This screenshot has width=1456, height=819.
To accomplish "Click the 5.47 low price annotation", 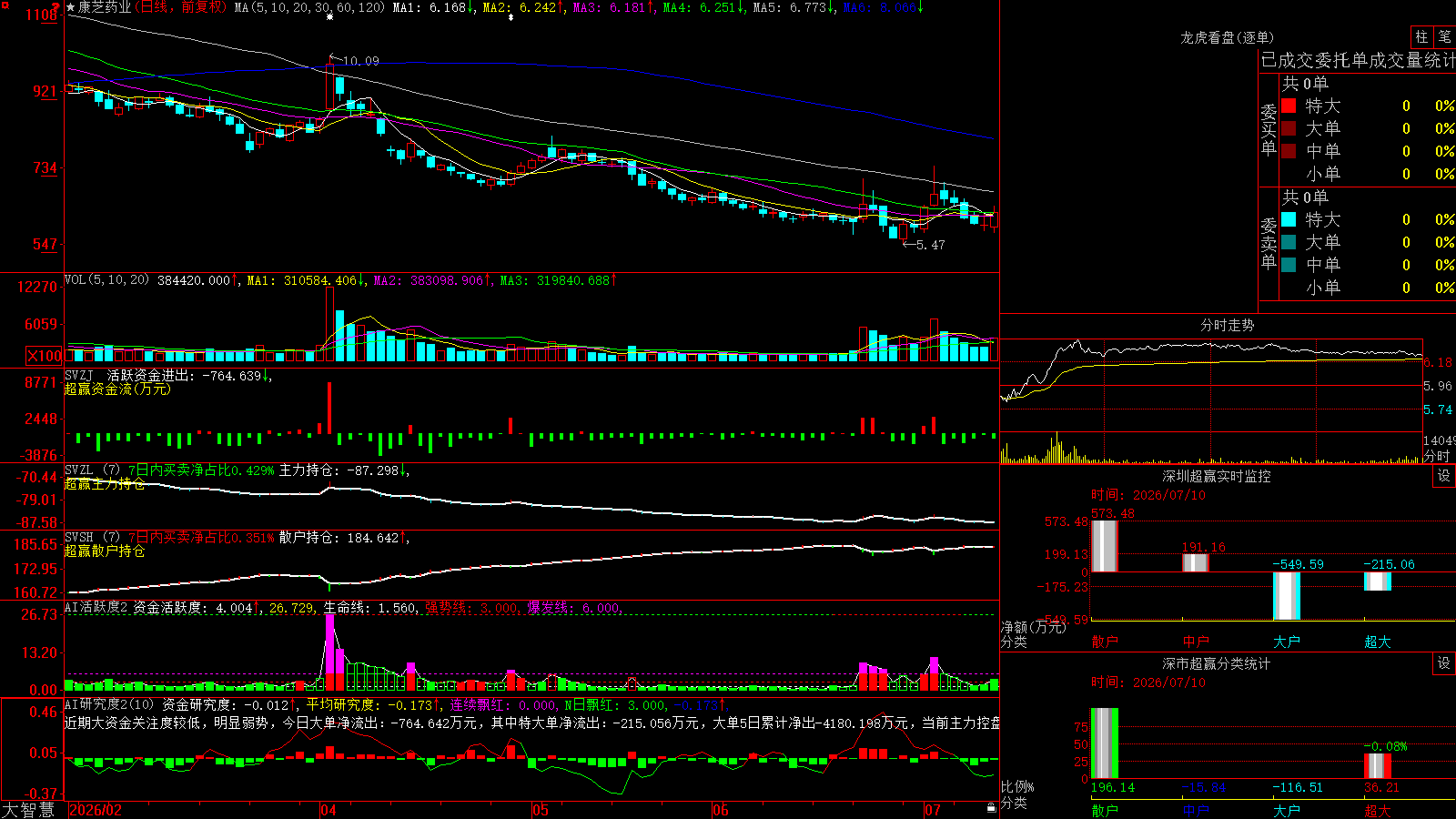I will tap(930, 245).
